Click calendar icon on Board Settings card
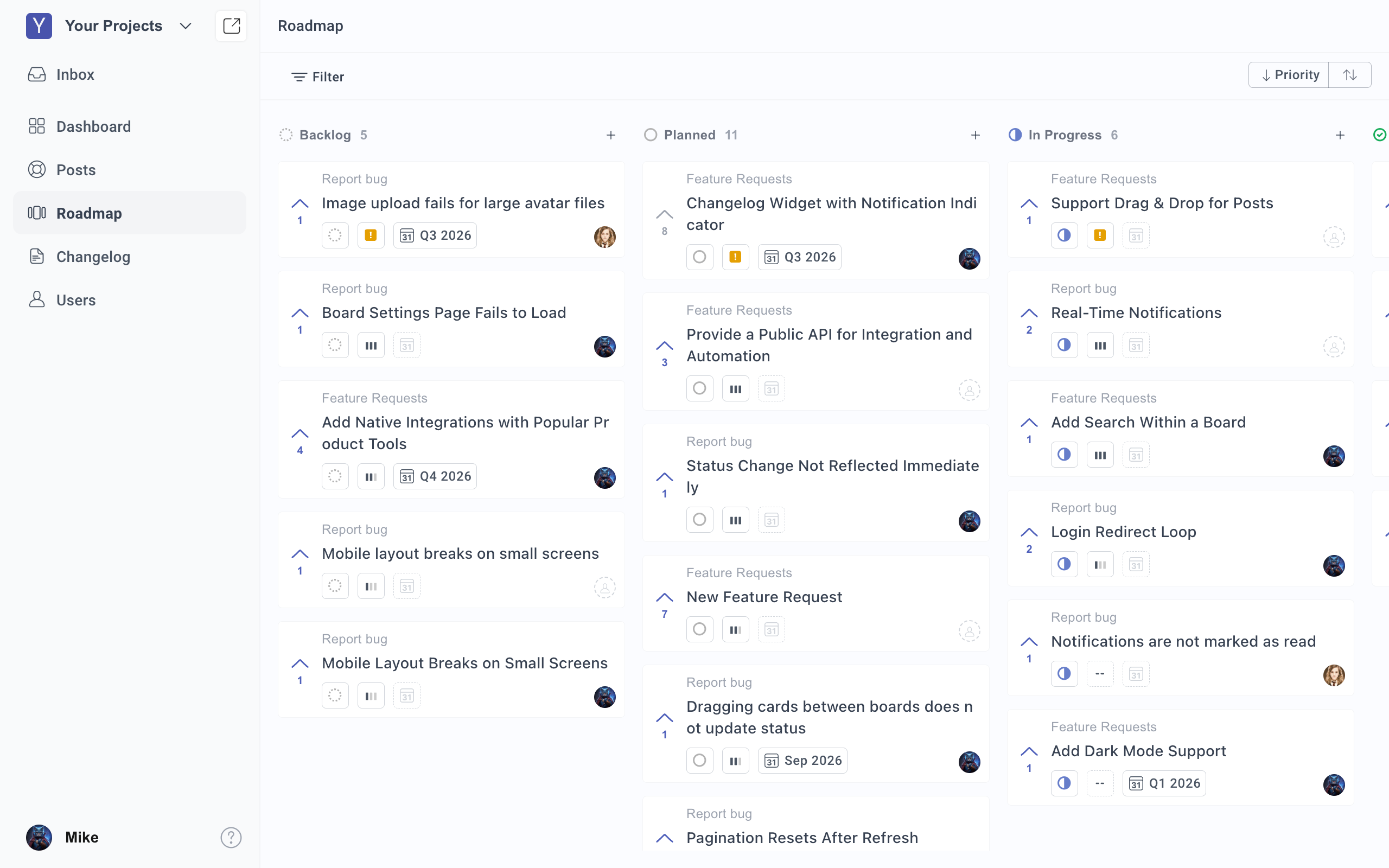 coord(406,346)
